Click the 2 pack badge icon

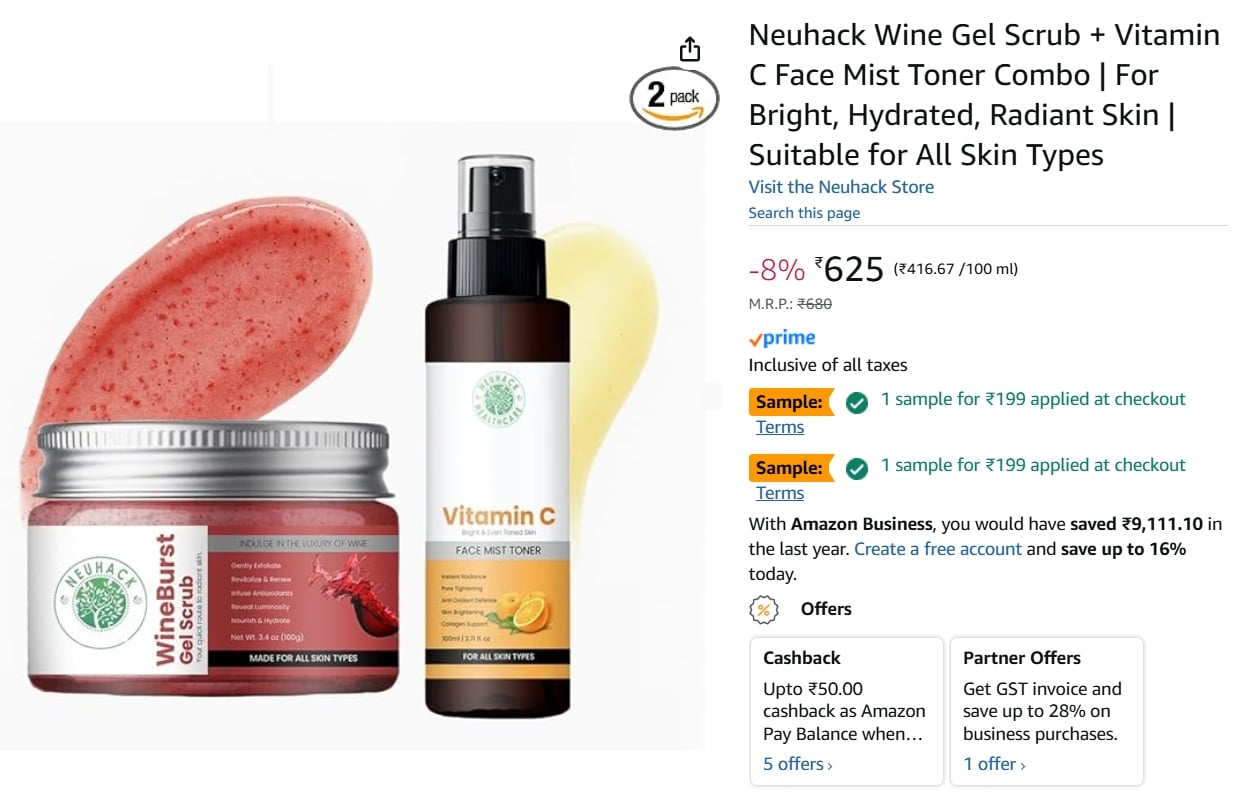point(674,98)
